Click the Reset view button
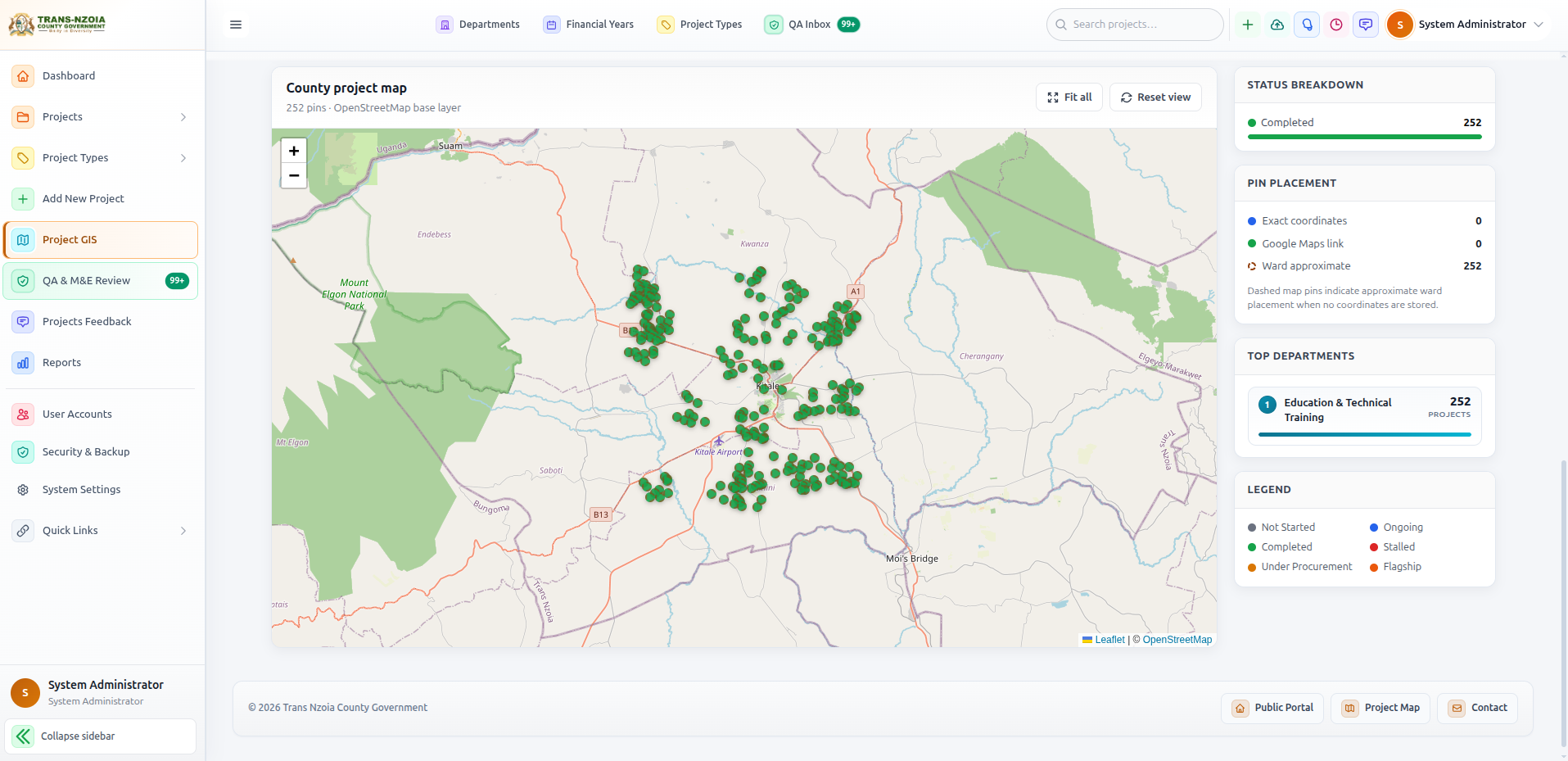Viewport: 1568px width, 761px height. [1155, 97]
